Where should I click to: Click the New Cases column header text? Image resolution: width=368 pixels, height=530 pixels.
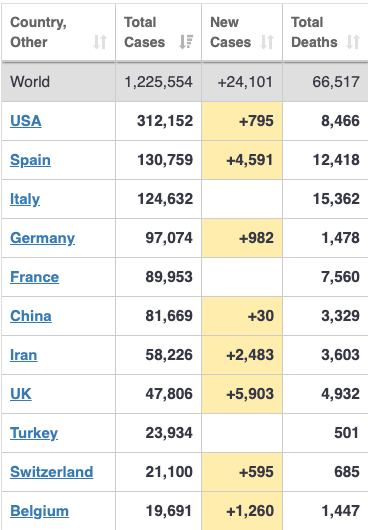coord(230,32)
